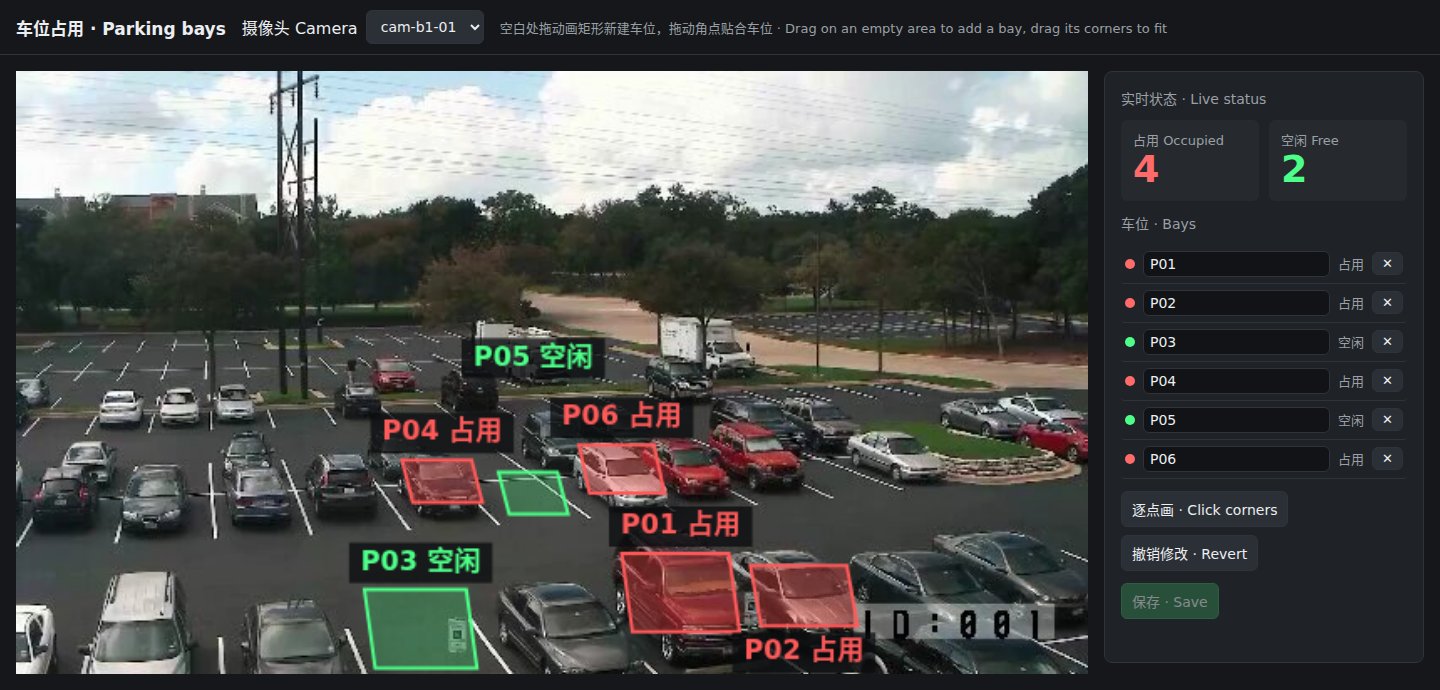Remove bay P02 using the × icon
Image resolution: width=1440 pixels, height=690 pixels.
1387,303
